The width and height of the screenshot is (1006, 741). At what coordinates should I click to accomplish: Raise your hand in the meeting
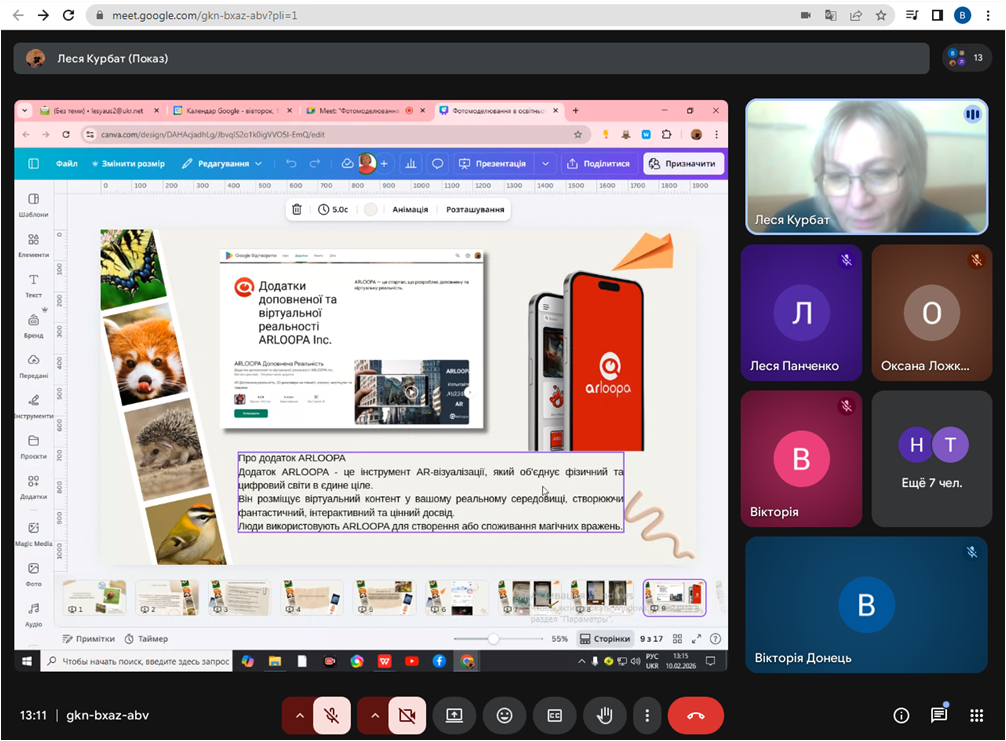tap(604, 716)
